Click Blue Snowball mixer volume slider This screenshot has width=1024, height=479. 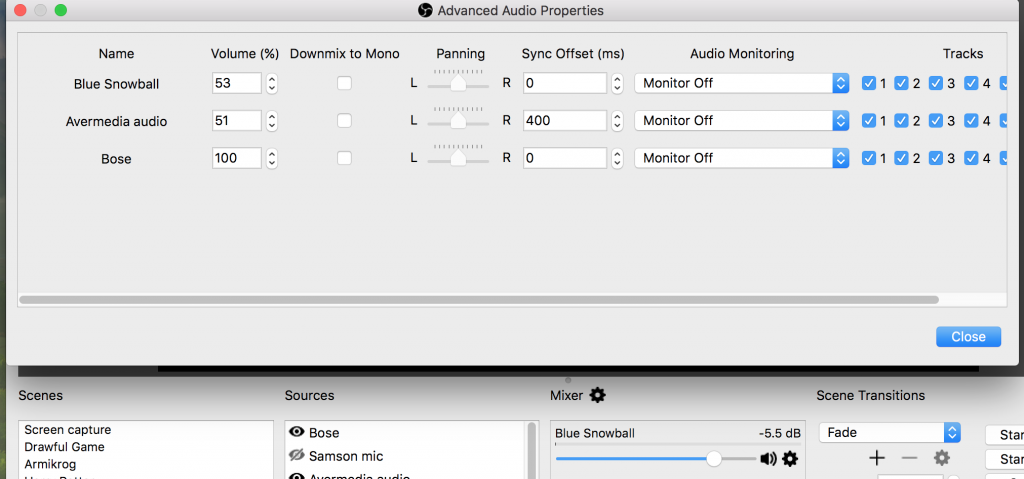pos(656,459)
